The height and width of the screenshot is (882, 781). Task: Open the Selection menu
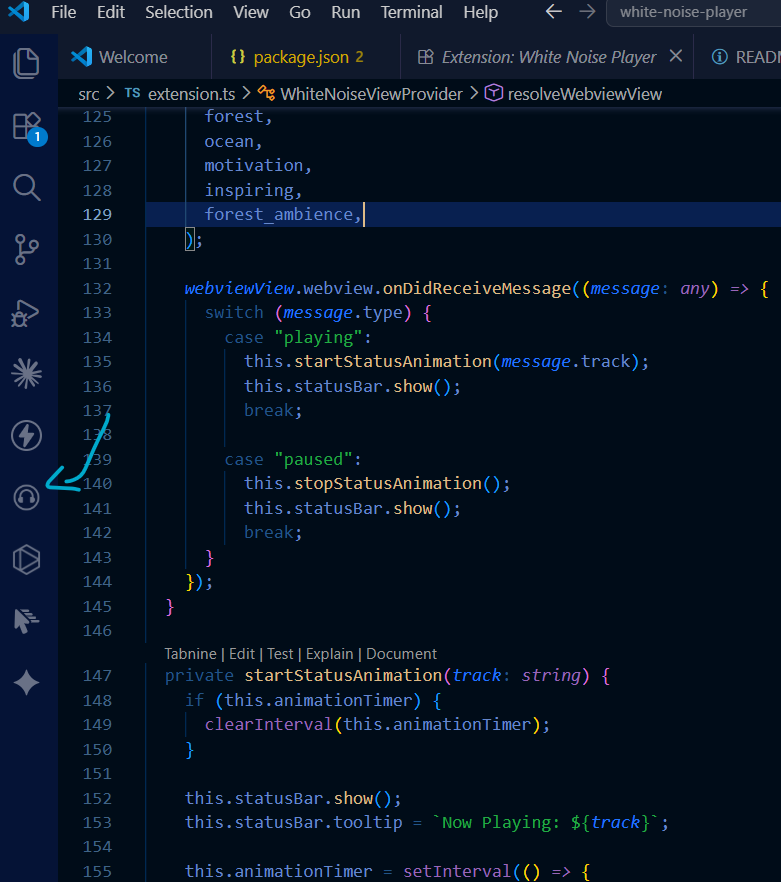[x=179, y=12]
